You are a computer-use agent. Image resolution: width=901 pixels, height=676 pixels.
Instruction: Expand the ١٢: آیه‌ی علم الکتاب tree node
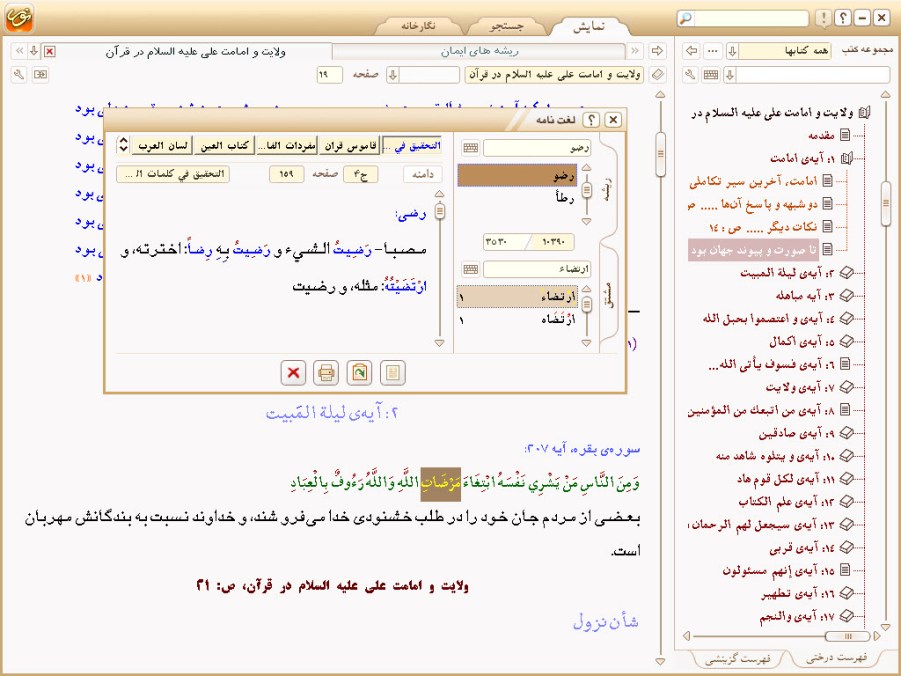pos(846,501)
